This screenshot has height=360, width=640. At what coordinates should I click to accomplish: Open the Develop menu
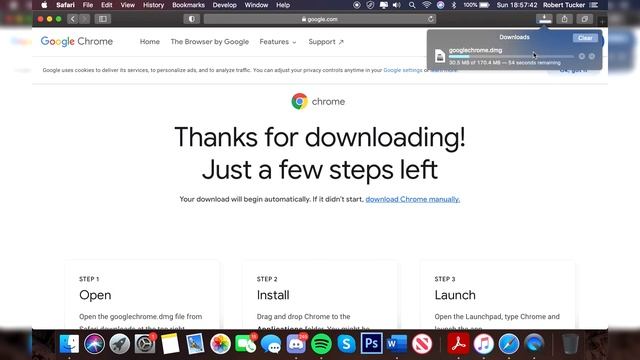tap(224, 5)
